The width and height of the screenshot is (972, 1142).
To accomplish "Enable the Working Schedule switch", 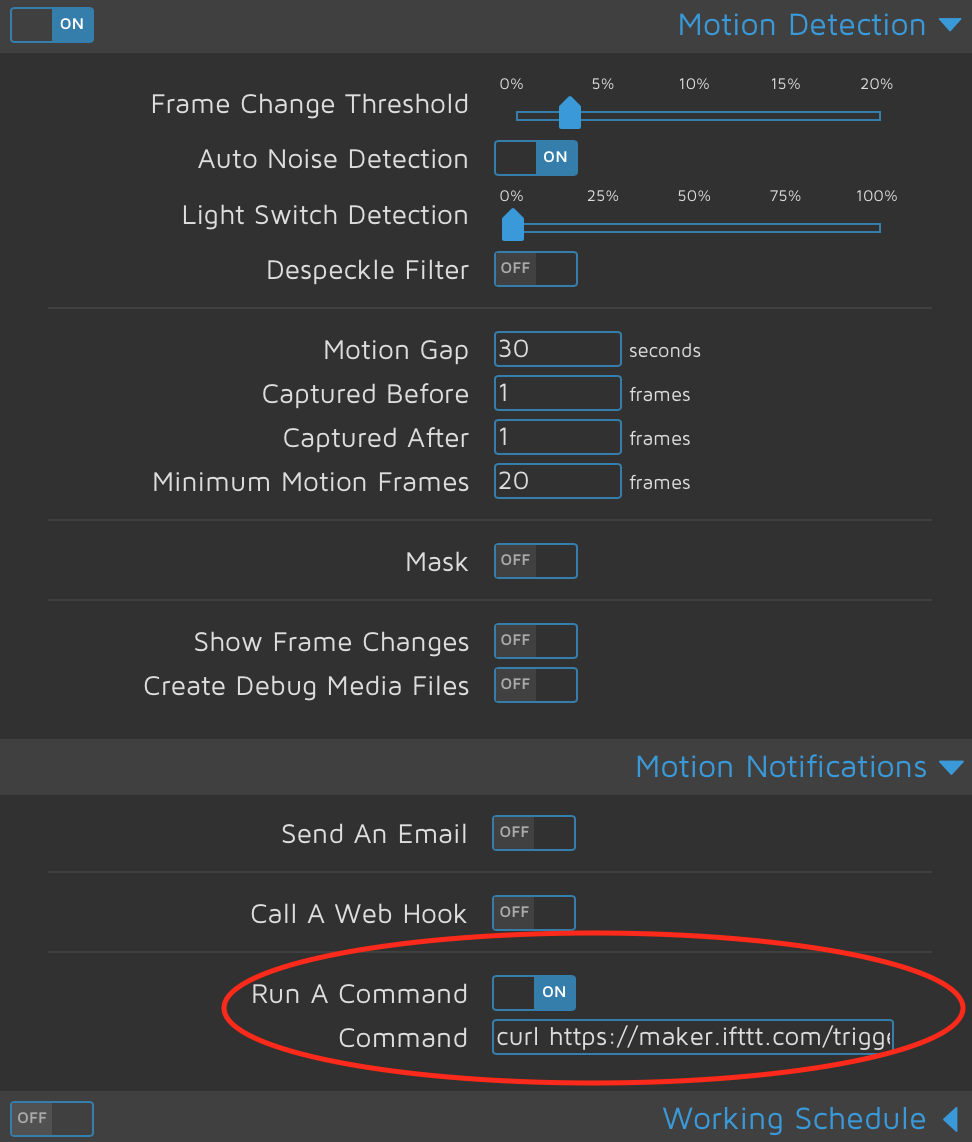I will point(52,1119).
